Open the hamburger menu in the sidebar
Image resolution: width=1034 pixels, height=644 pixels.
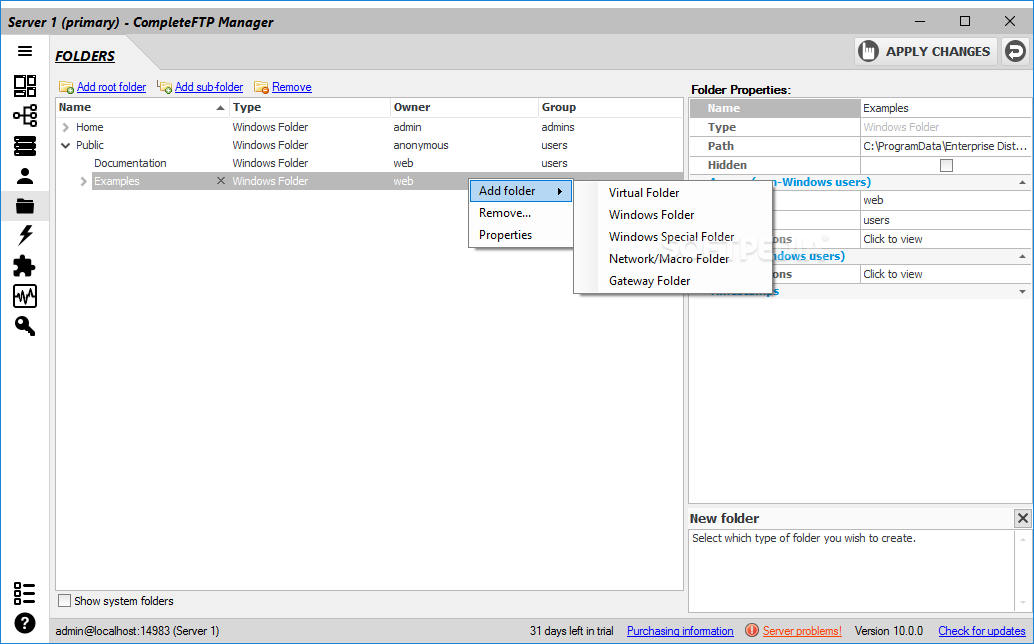(x=25, y=51)
